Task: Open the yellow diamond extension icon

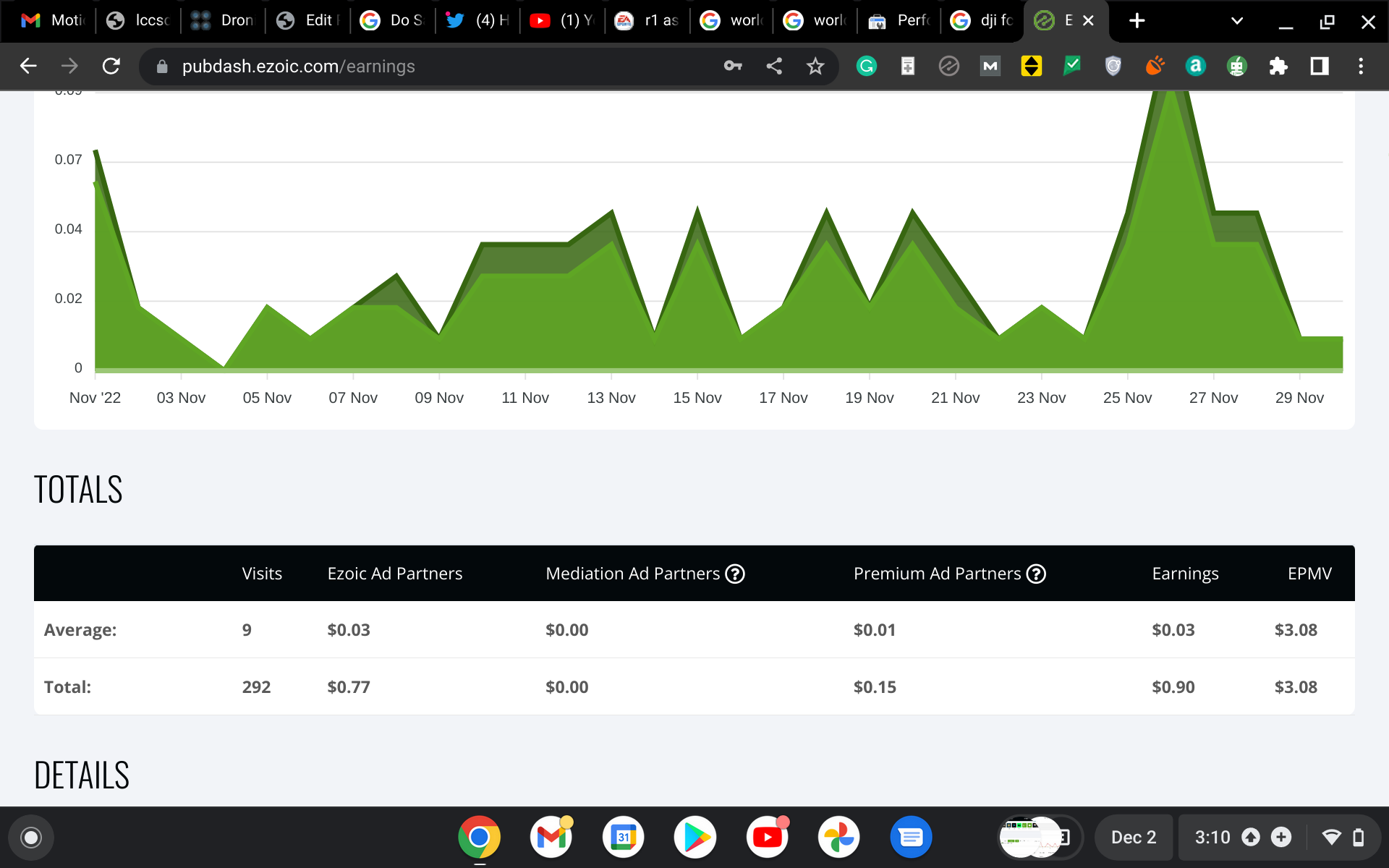Action: 1031,67
